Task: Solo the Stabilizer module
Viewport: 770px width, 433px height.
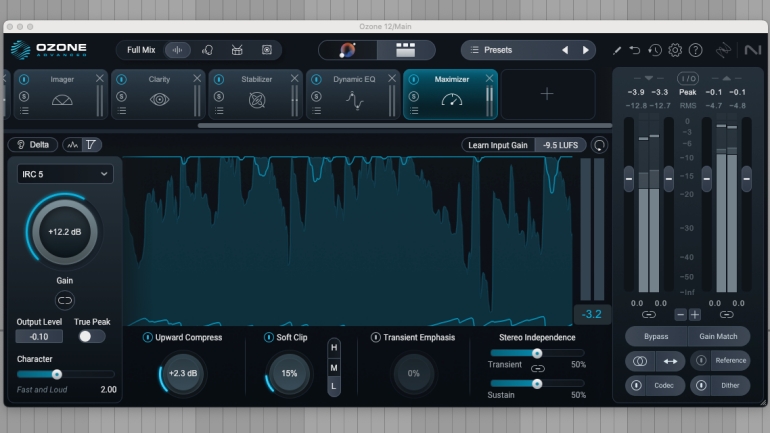Action: point(219,96)
